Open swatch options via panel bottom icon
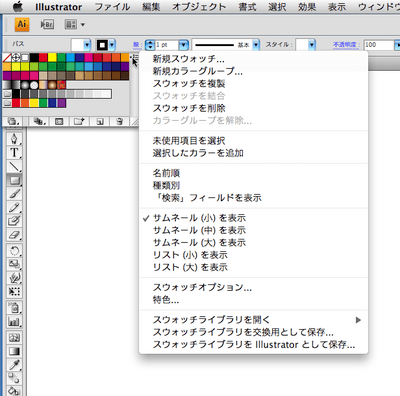 coord(59,122)
